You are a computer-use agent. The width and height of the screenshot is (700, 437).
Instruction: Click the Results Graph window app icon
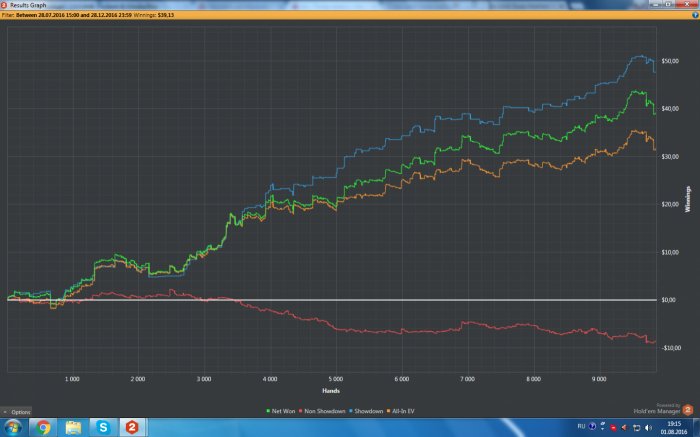click(x=4, y=5)
